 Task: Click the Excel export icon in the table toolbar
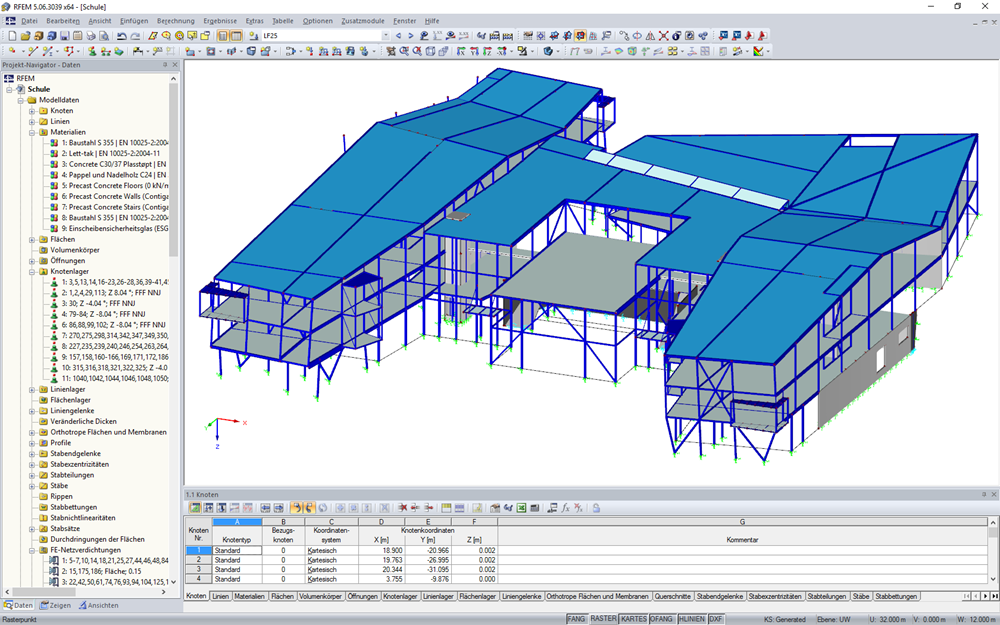522,510
